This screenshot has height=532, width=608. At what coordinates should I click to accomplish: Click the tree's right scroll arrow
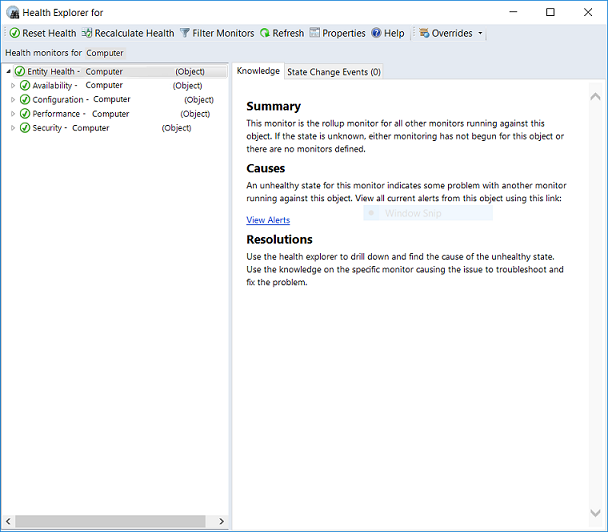point(221,521)
